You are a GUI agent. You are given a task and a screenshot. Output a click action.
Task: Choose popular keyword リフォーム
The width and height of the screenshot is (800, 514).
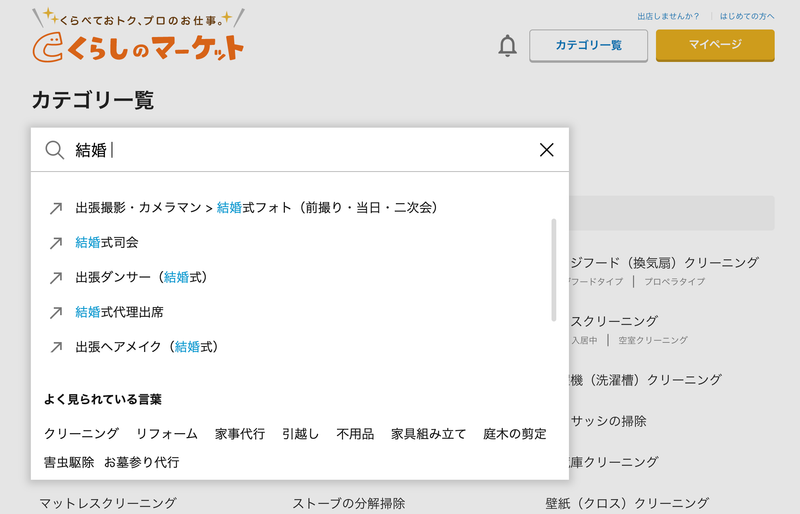coord(167,434)
